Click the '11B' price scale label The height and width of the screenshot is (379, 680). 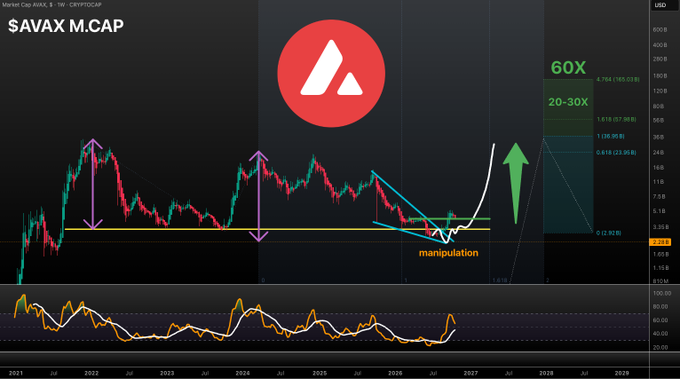(x=658, y=182)
